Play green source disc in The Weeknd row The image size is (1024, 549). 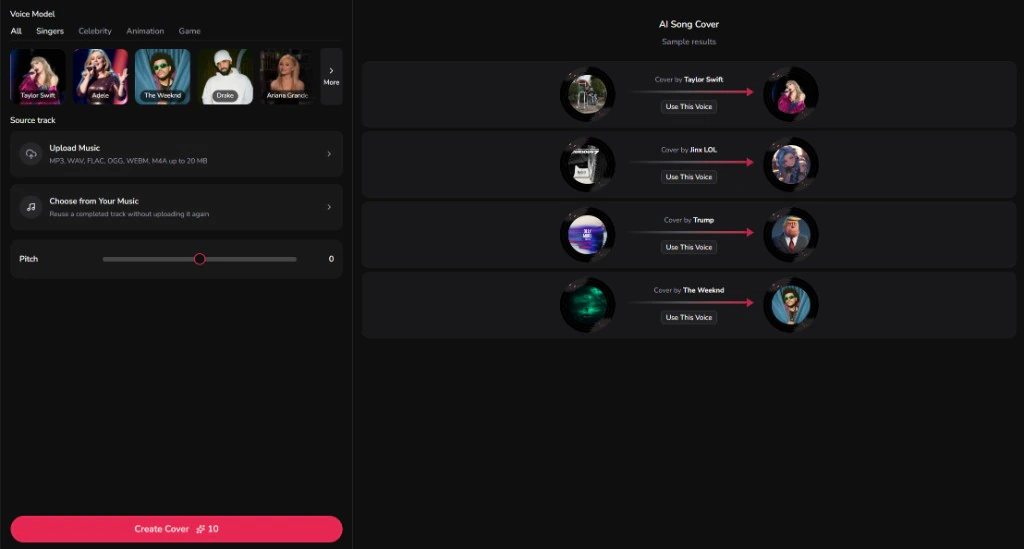[588, 305]
